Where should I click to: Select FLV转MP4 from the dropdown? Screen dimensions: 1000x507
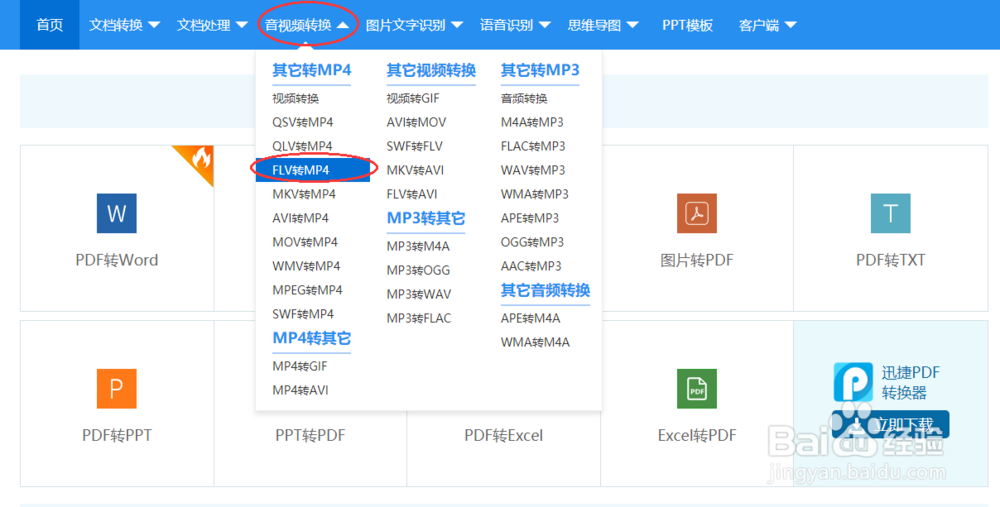(312, 170)
